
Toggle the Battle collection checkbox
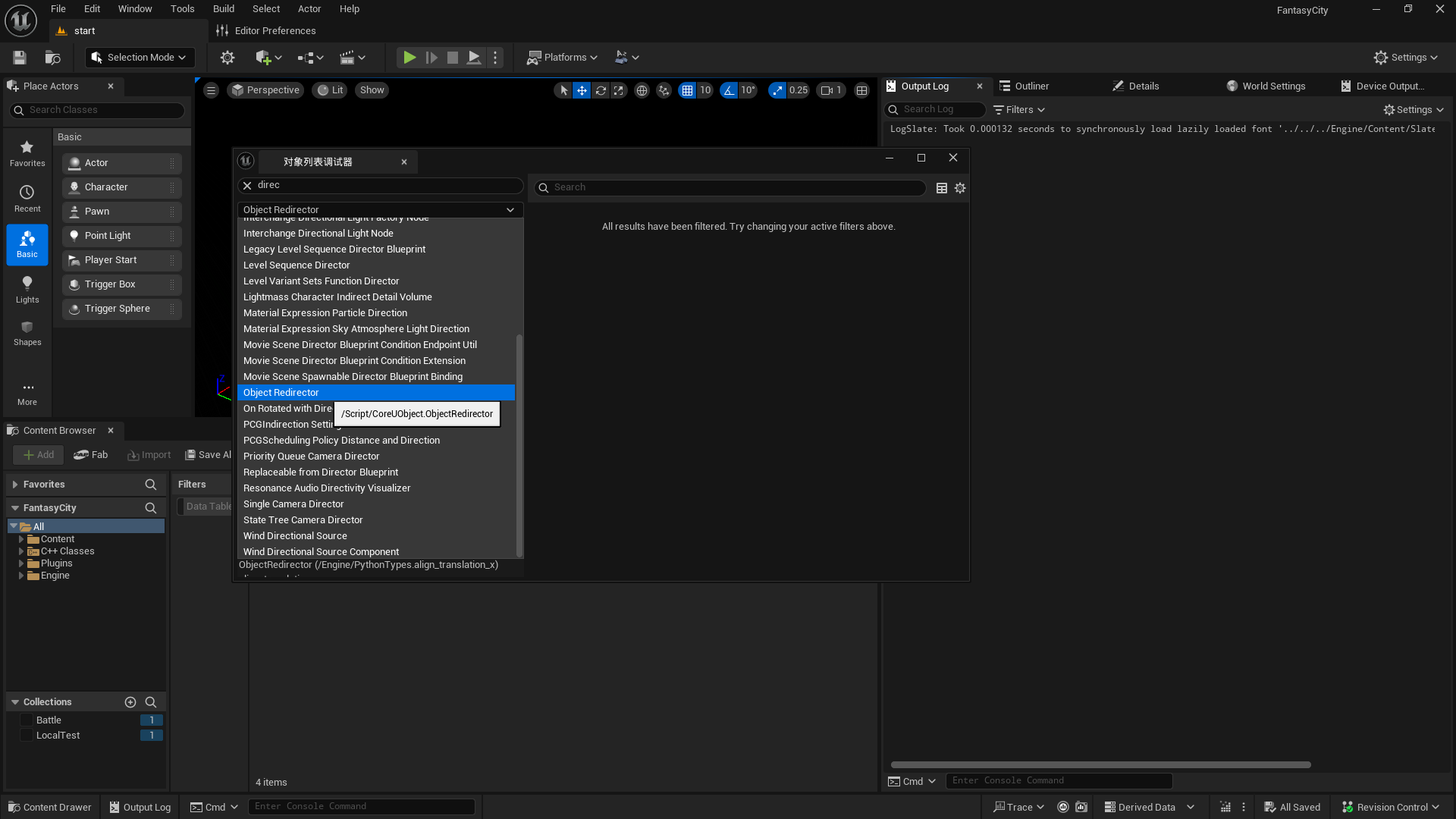click(x=27, y=720)
